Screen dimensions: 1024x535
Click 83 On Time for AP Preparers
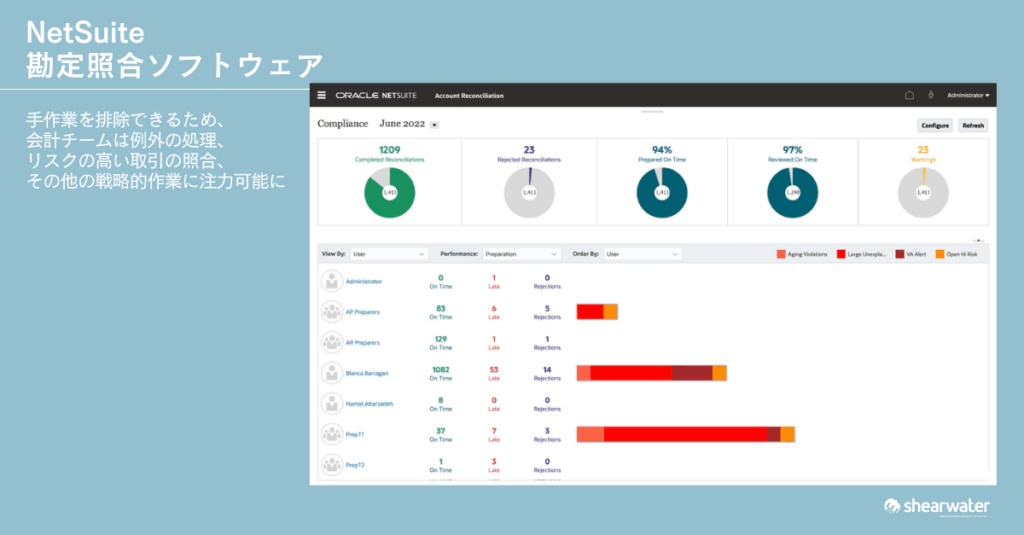[x=441, y=312]
